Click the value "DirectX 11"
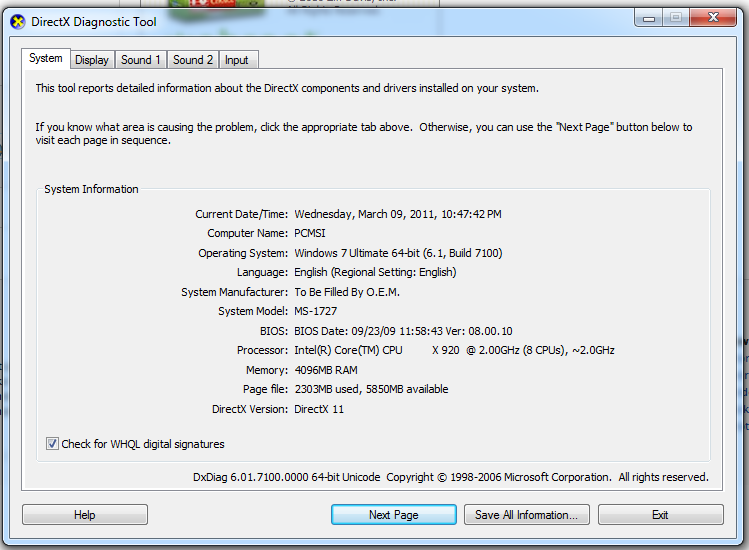The height and width of the screenshot is (550, 749). point(319,409)
